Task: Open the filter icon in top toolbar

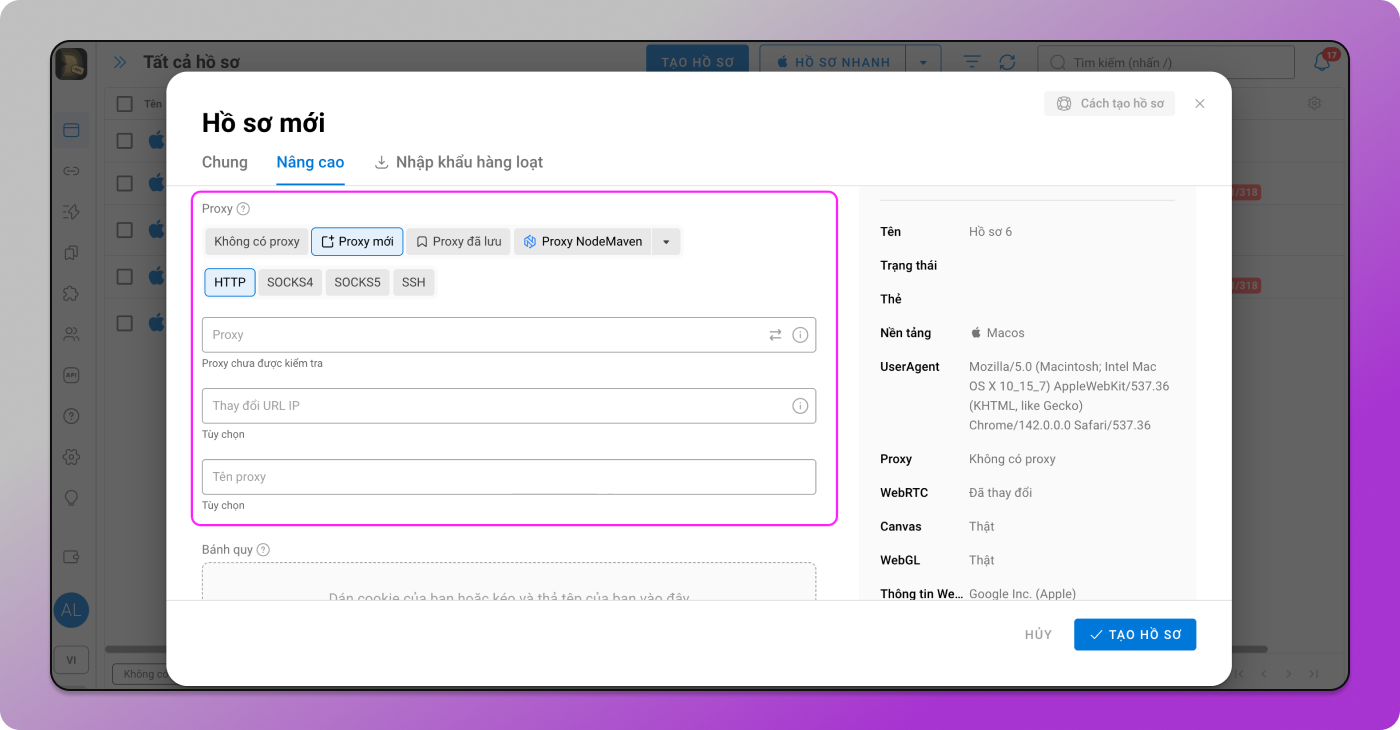Action: 972,62
